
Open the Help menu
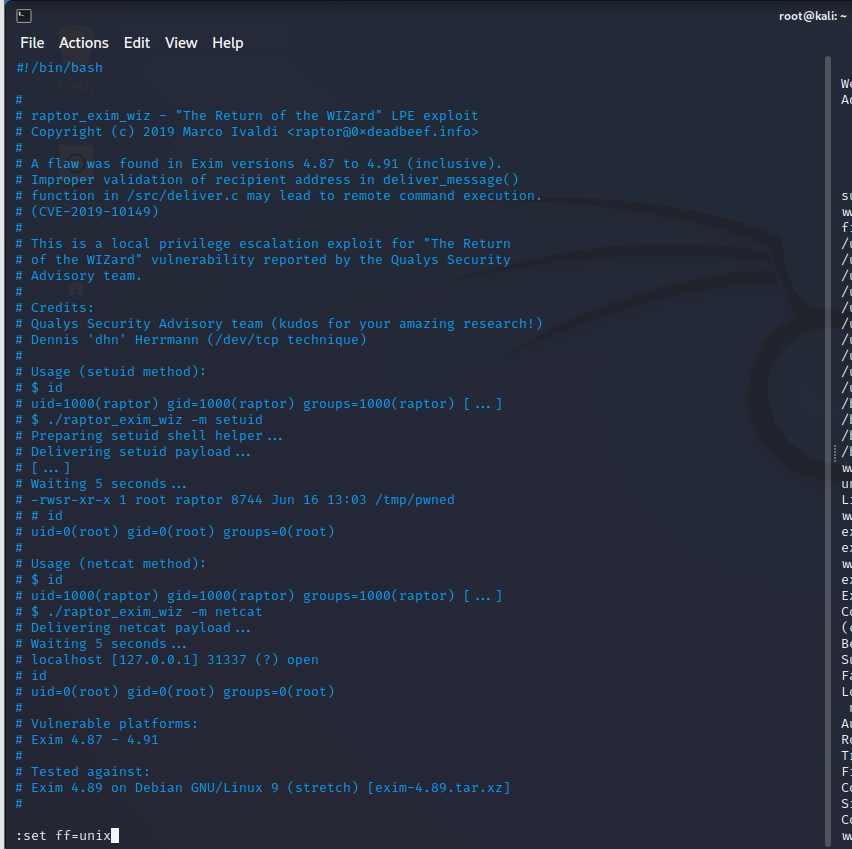click(x=228, y=43)
